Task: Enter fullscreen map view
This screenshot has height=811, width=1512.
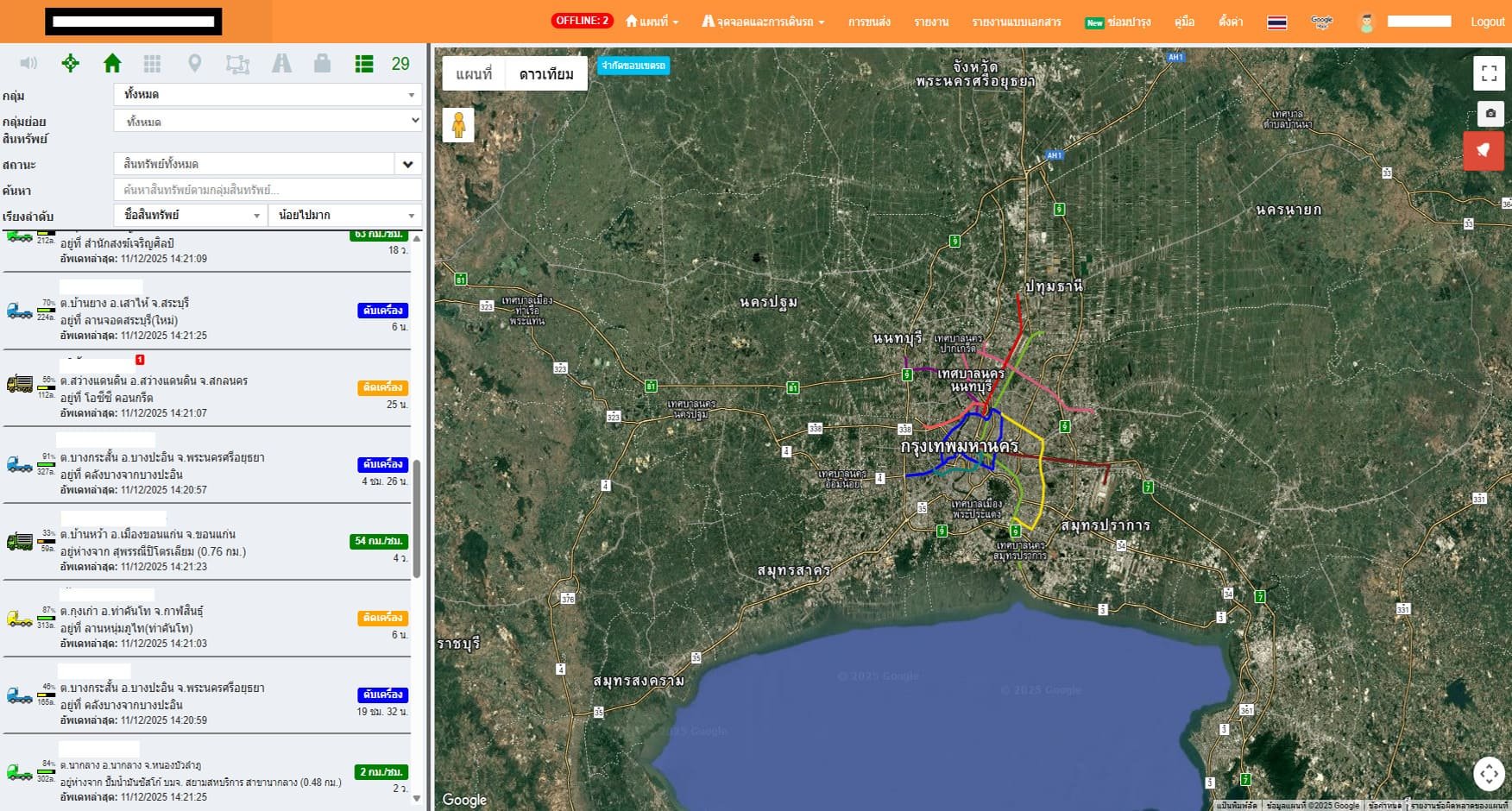Action: (x=1489, y=73)
